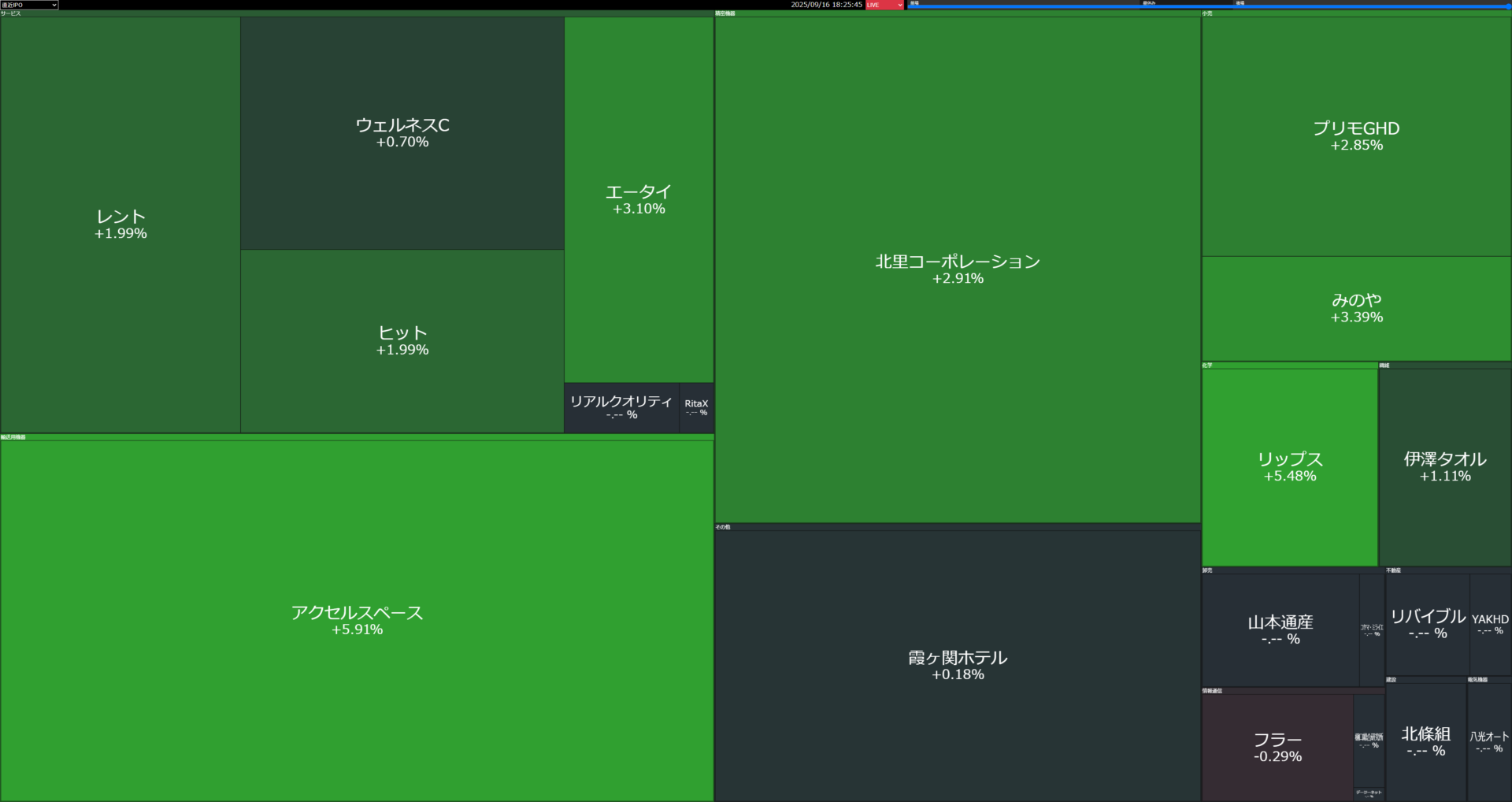Select the アクセルスペース +5.91% tile
Image resolution: width=1512 pixels, height=802 pixels.
[x=357, y=620]
